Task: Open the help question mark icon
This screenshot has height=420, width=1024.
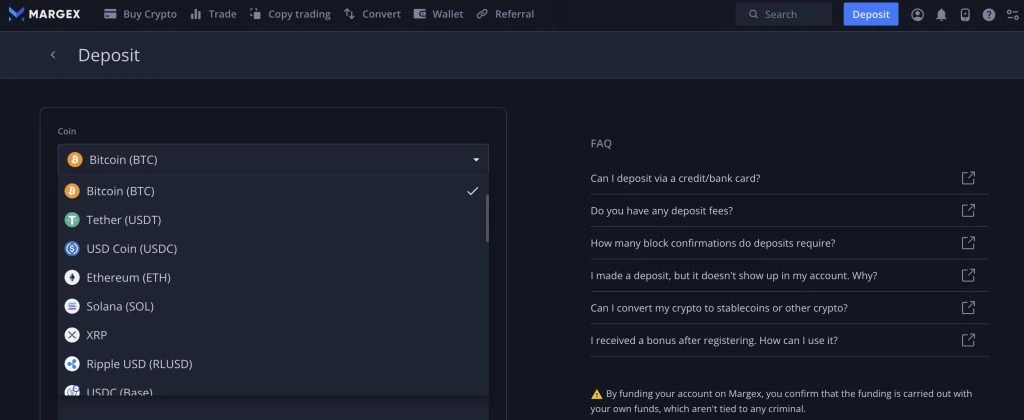Action: 989,14
